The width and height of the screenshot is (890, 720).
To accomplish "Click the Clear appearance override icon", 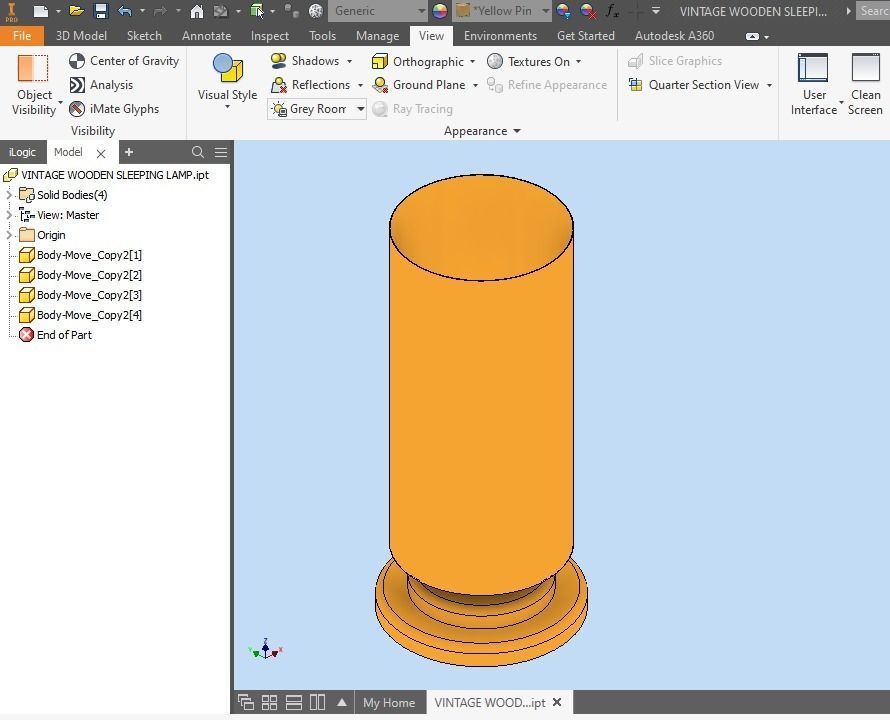I will (588, 11).
